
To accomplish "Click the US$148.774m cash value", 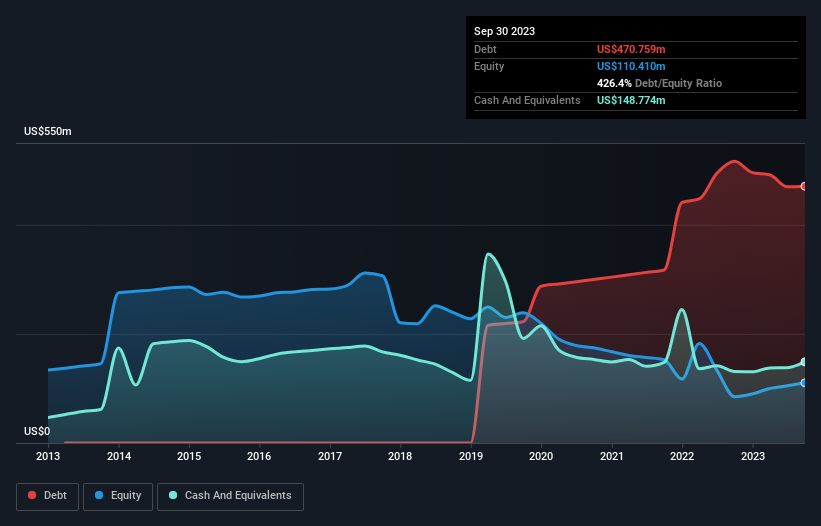I will click(631, 100).
